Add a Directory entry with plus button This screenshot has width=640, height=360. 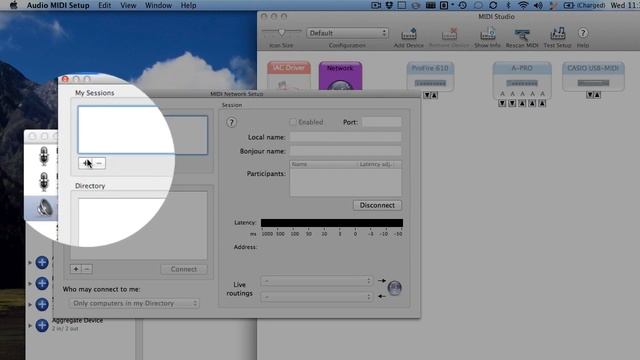[x=76, y=269]
